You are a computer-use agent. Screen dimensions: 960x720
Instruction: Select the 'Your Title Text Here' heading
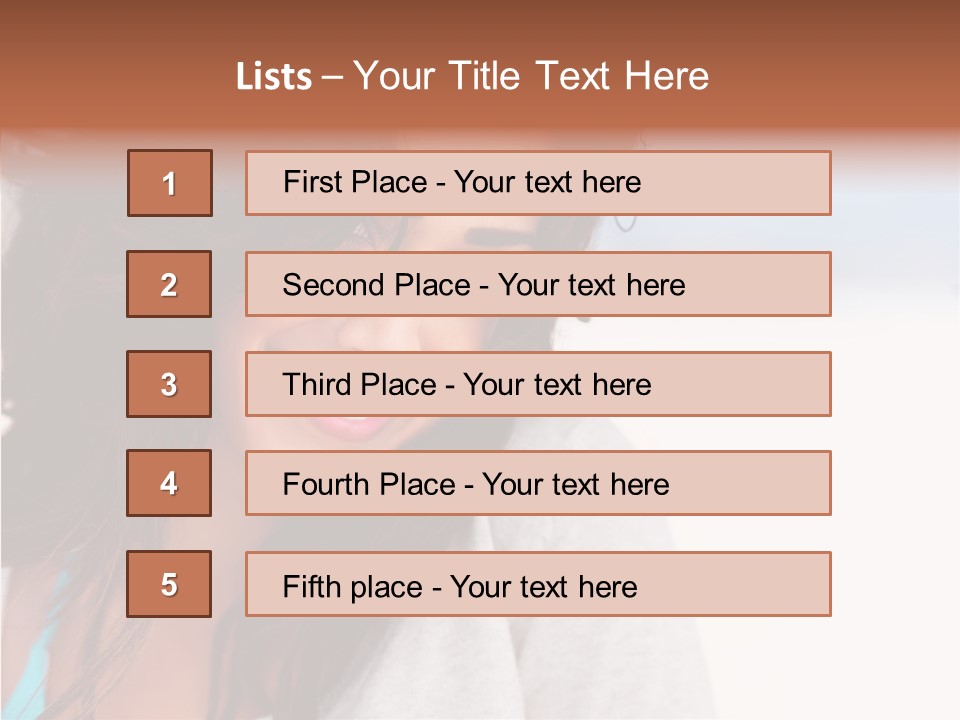(531, 76)
